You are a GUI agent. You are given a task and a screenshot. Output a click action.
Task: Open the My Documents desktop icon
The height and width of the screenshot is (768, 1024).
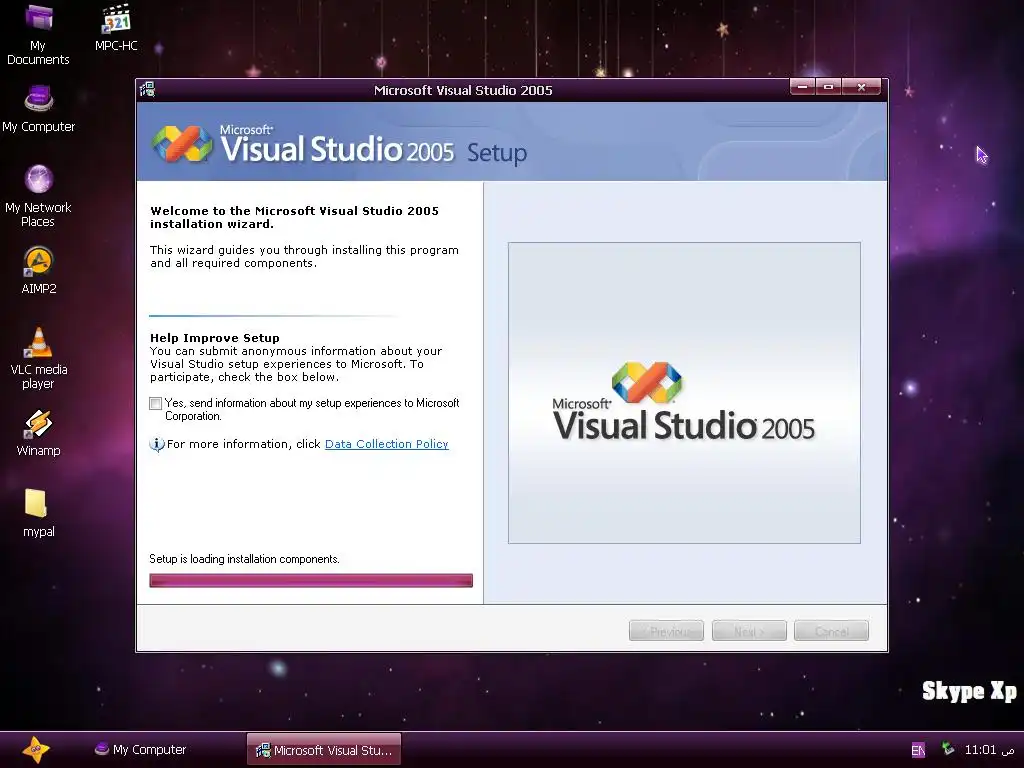(x=38, y=34)
